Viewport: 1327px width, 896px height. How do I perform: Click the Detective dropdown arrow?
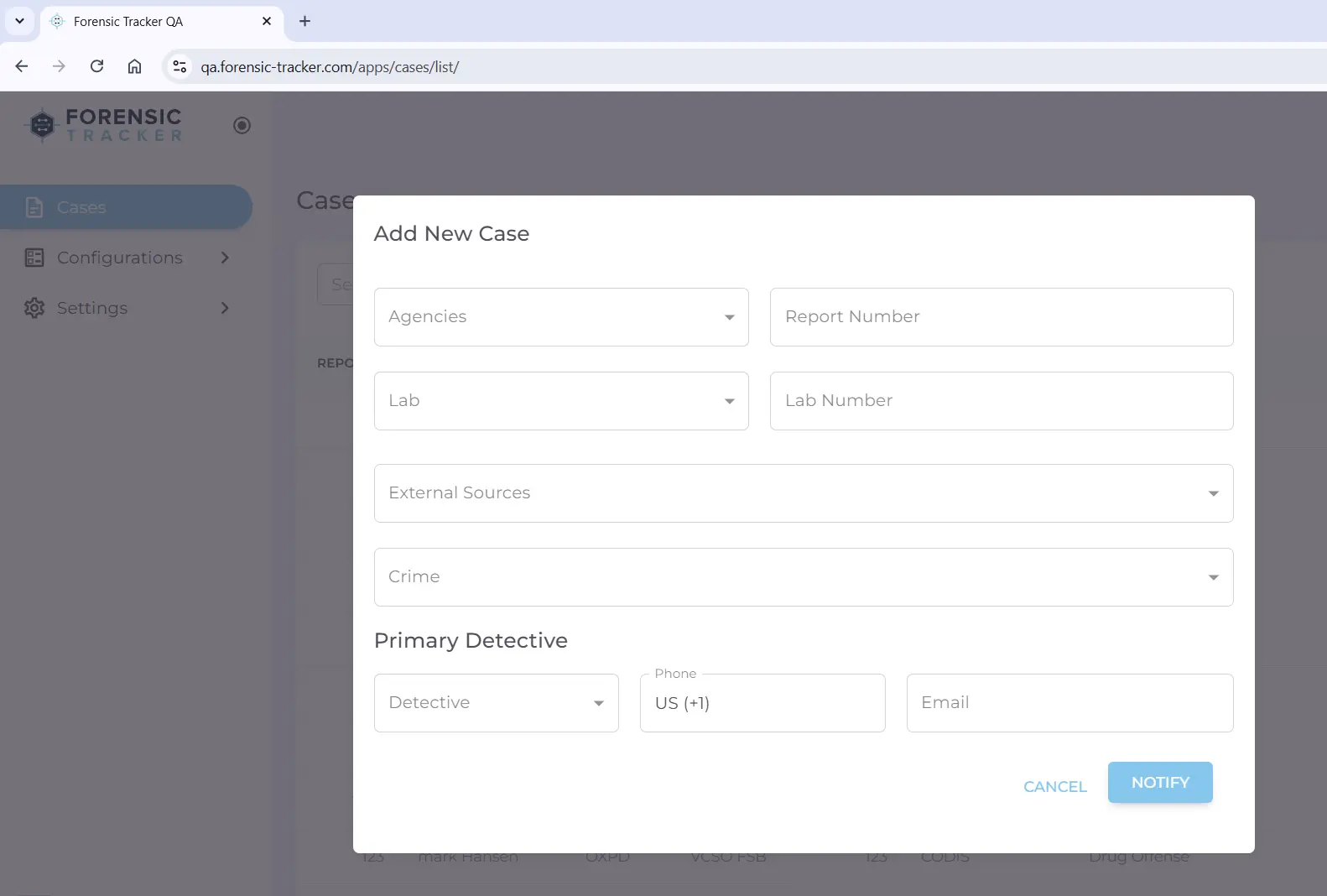pos(599,703)
